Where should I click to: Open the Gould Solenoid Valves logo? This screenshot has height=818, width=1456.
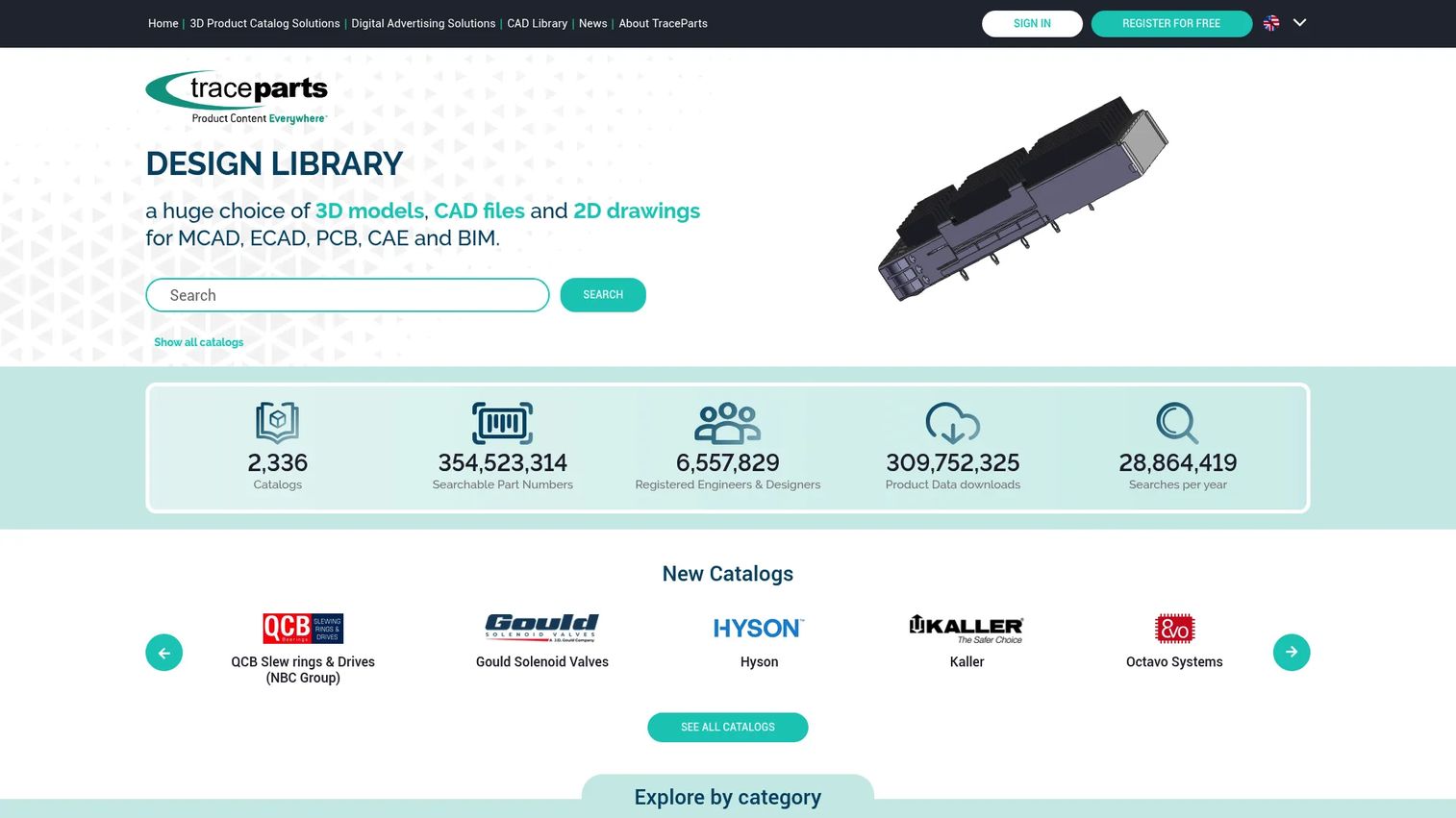pyautogui.click(x=542, y=629)
